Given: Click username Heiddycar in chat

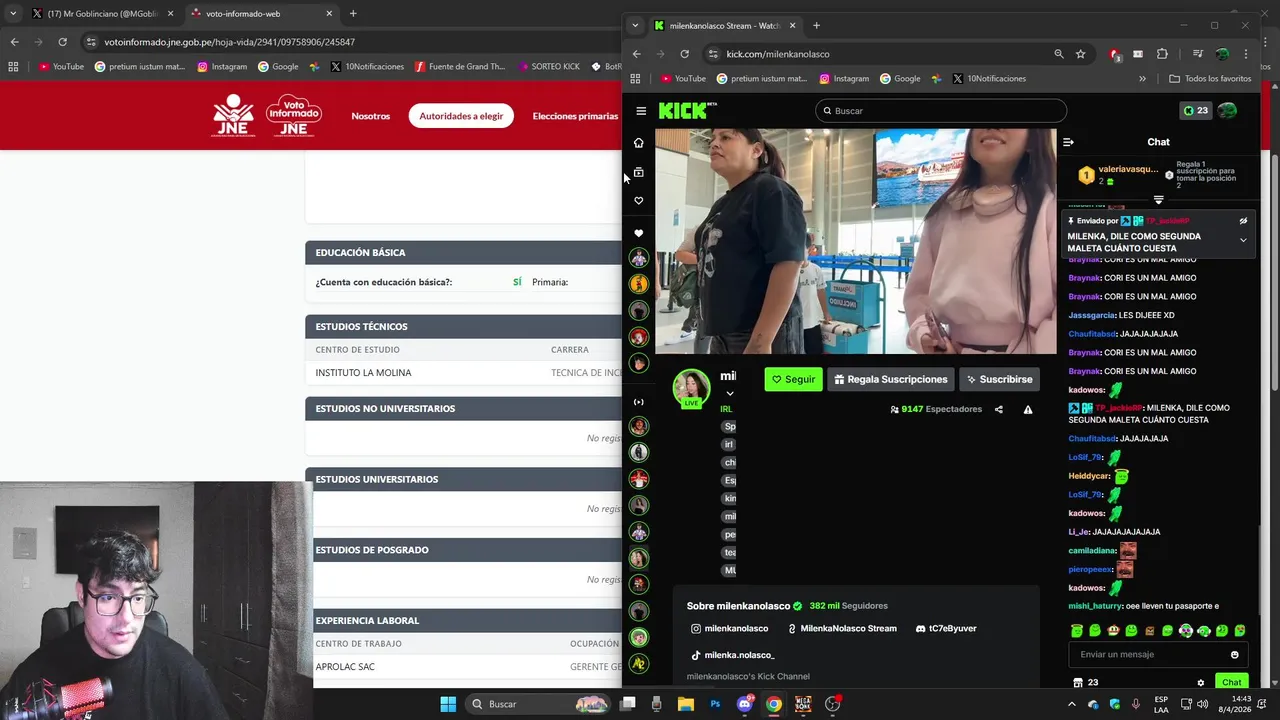Looking at the screenshot, I should pyautogui.click(x=1089, y=476).
